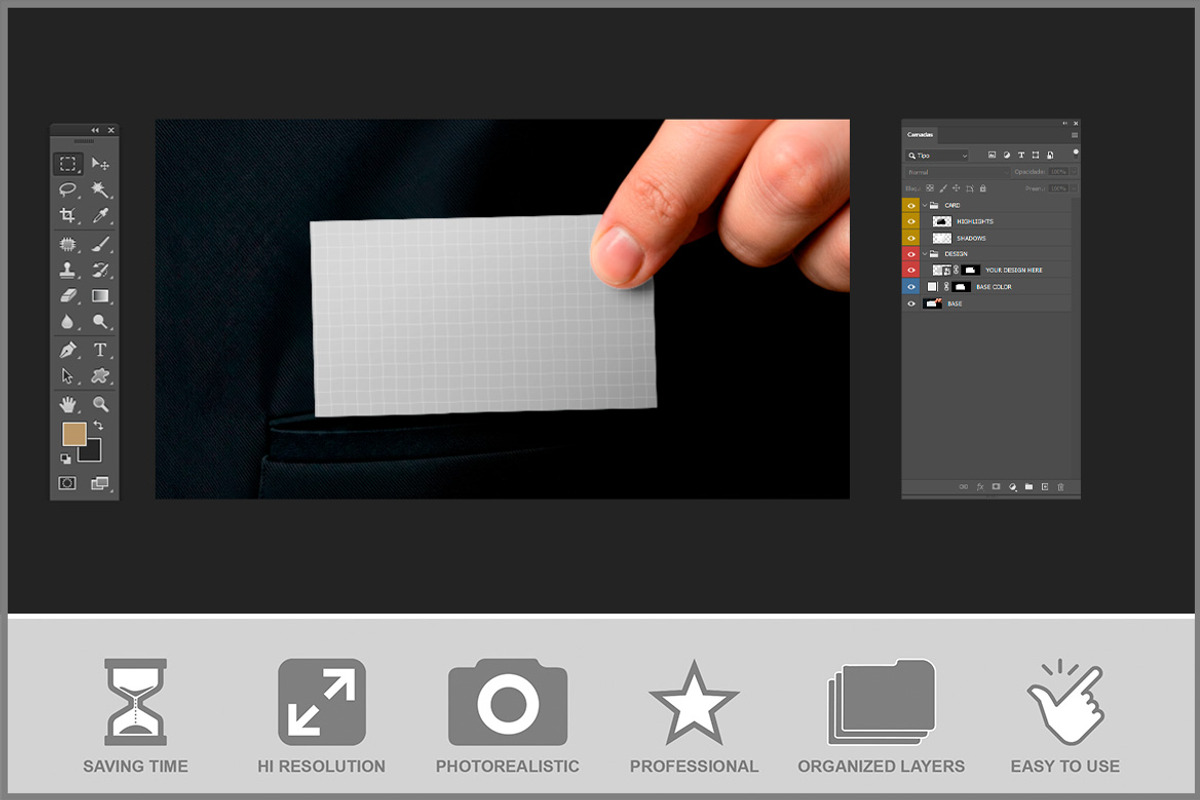
Task: Select the Crop tool
Action: (x=67, y=215)
